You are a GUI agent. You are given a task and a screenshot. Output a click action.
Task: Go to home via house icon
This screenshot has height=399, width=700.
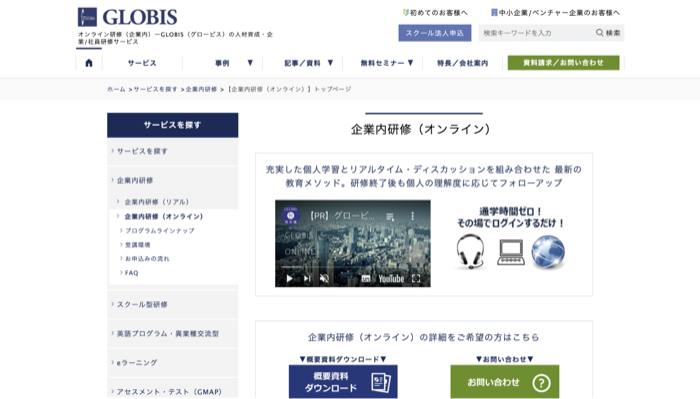pos(89,63)
